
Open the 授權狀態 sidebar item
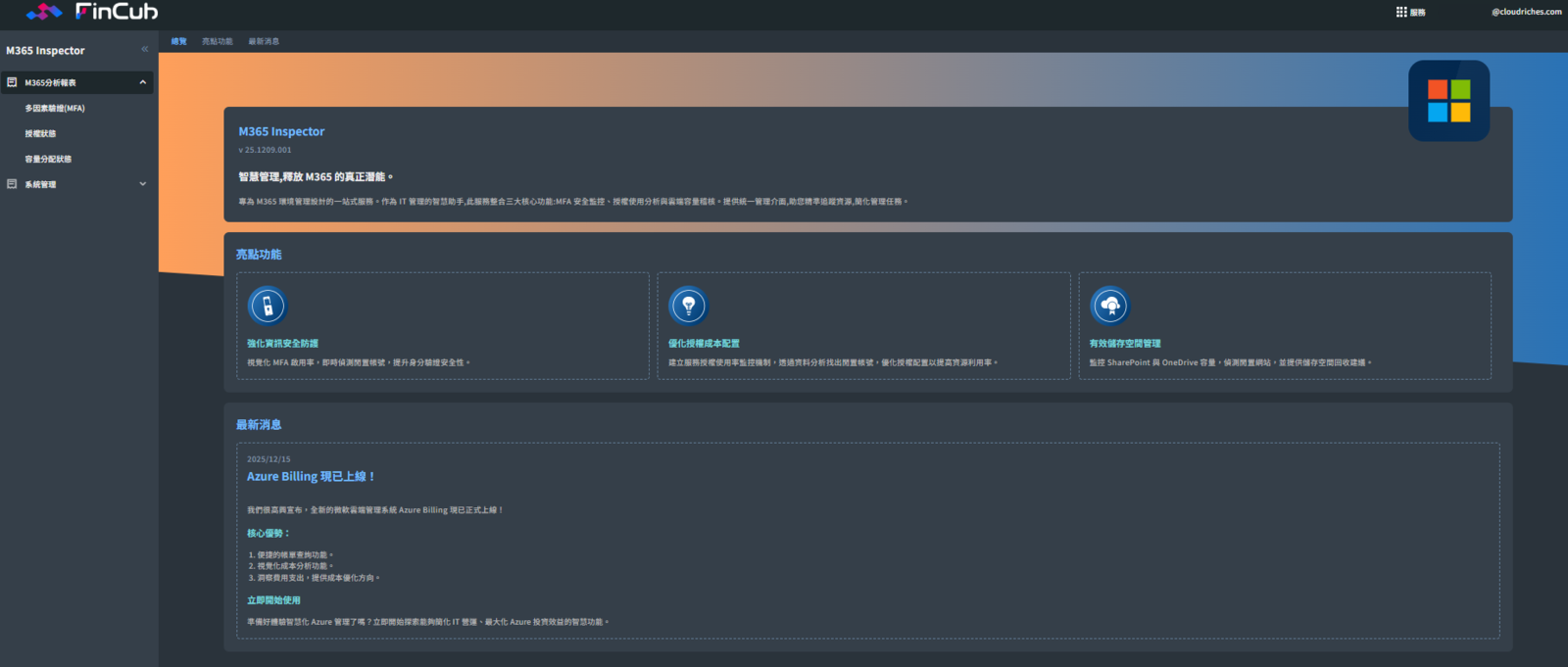click(x=40, y=133)
